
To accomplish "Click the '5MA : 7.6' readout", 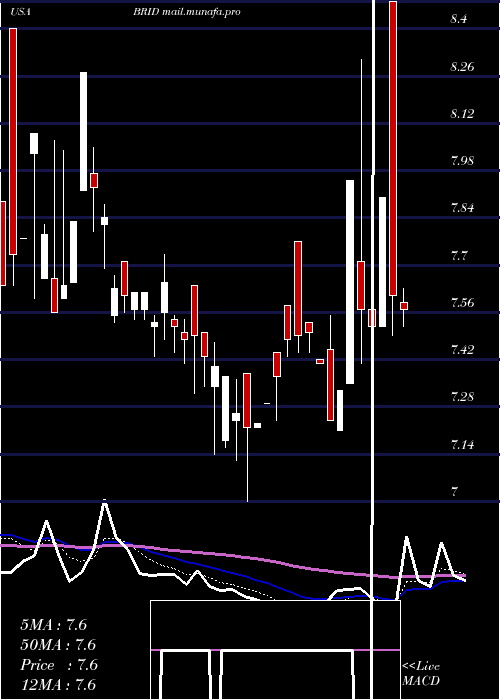I will click(54, 625).
